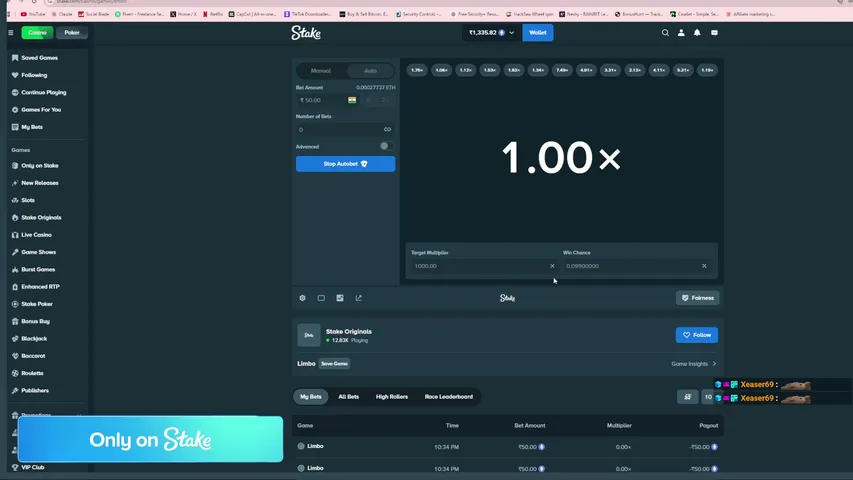Switch to Auto betting tab
The image size is (853, 480).
point(370,71)
